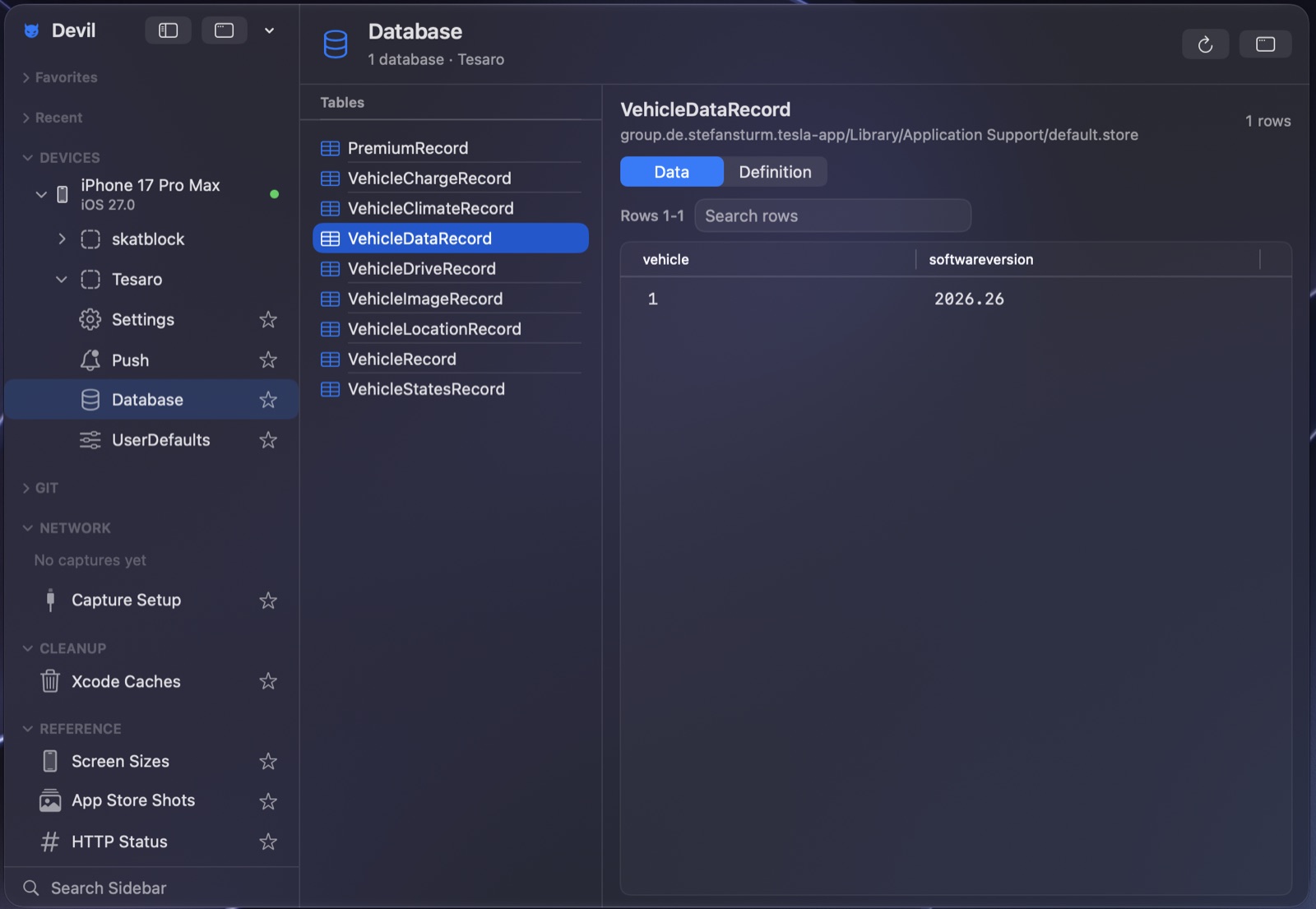This screenshot has width=1316, height=909.
Task: Select the VehicleRecord table
Action: coord(451,359)
